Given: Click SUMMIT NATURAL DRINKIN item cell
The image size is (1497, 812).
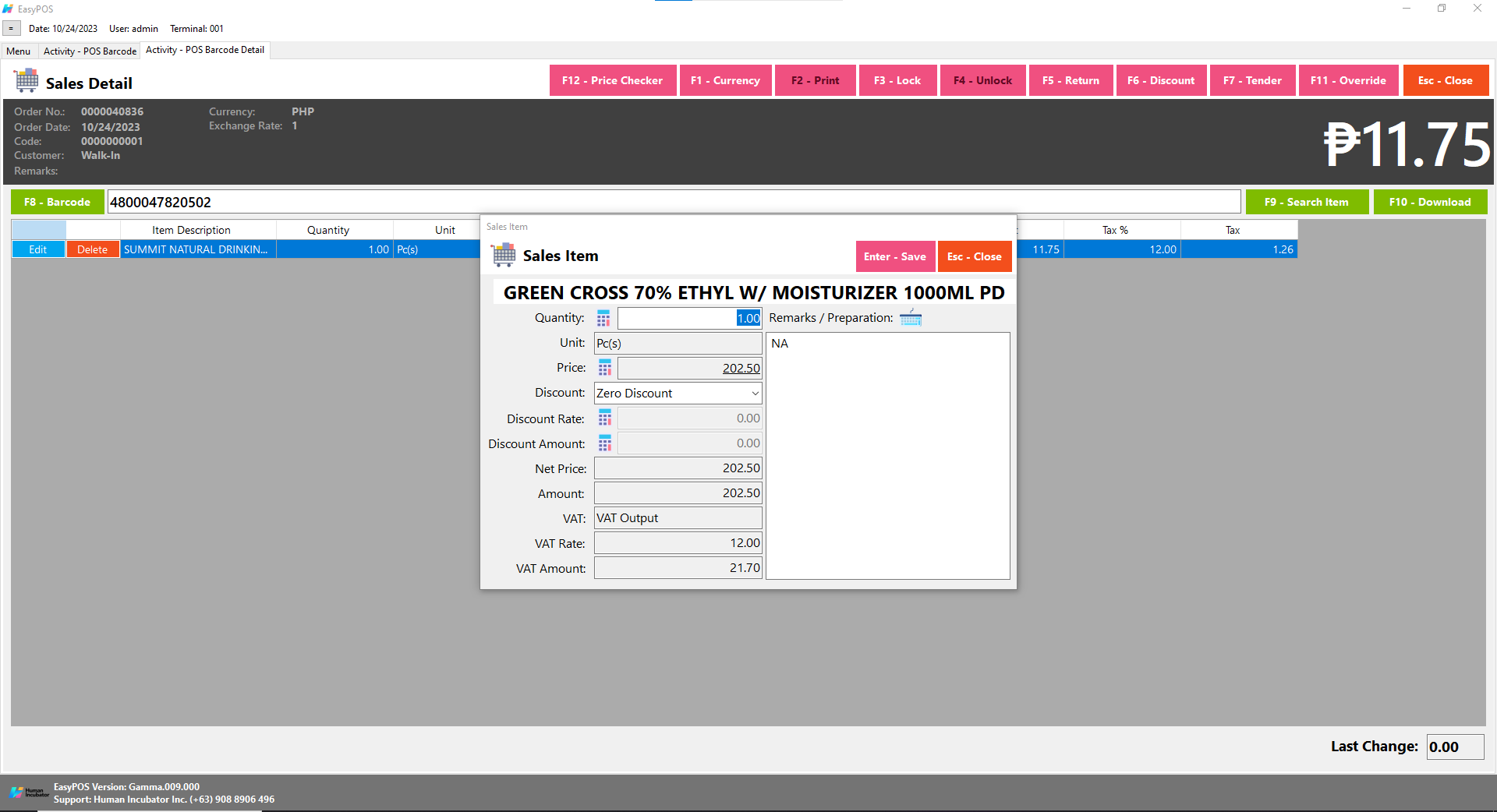Looking at the screenshot, I should [198, 249].
